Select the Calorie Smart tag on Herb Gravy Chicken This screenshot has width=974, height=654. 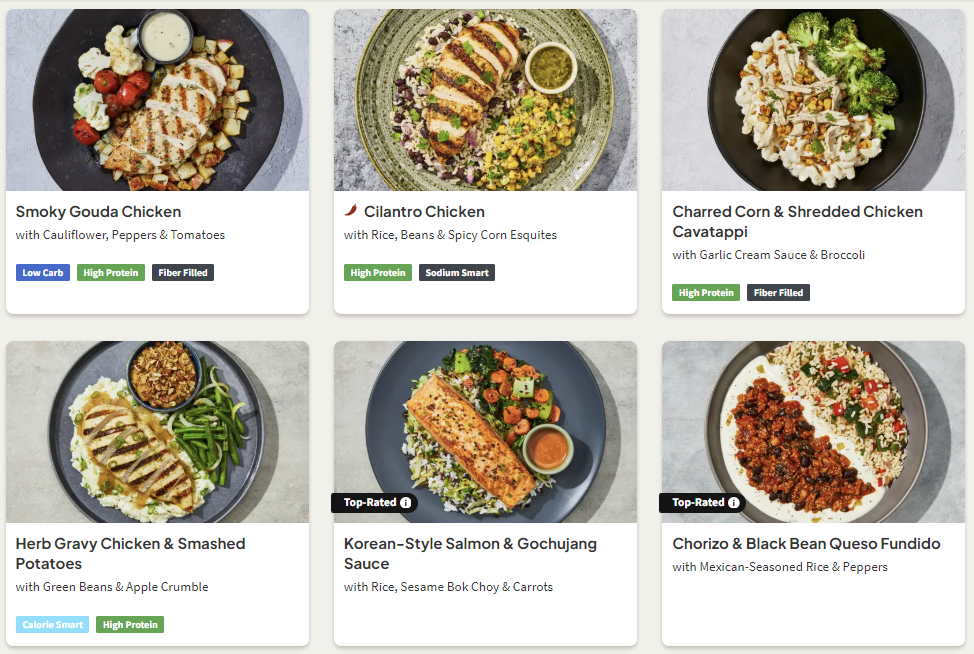pyautogui.click(x=52, y=625)
